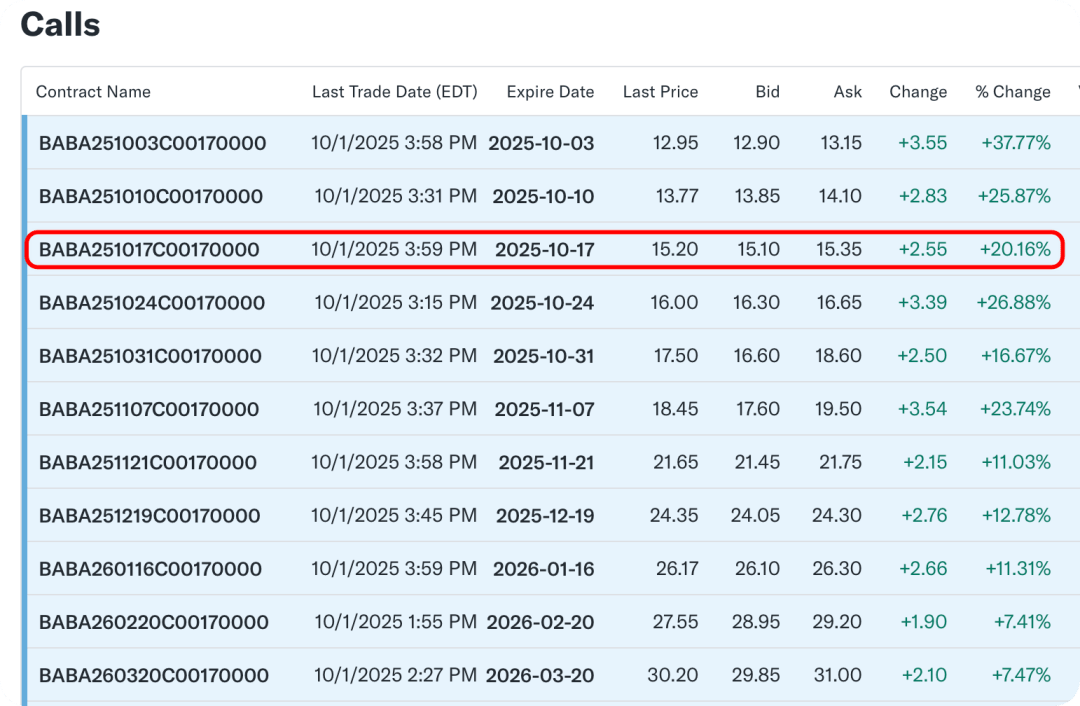Click bid value 28.95
Viewport: 1080px width, 706px height.
(x=756, y=622)
